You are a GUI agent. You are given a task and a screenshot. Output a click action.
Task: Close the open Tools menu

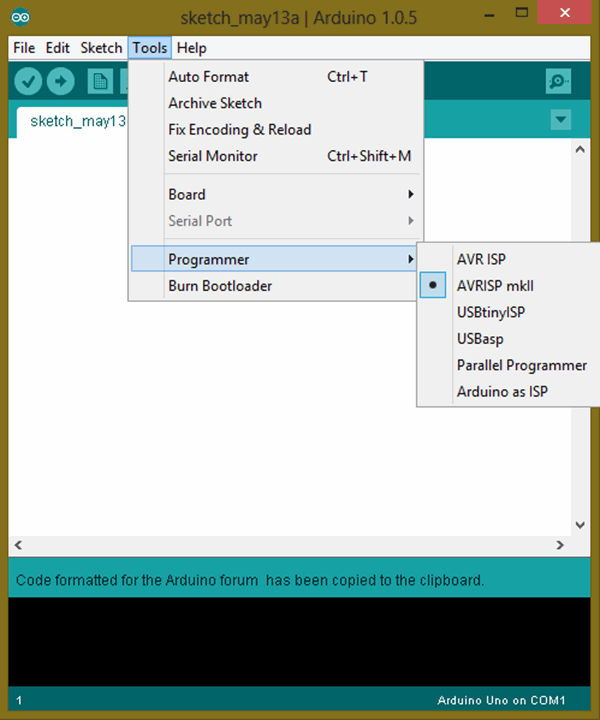(150, 48)
